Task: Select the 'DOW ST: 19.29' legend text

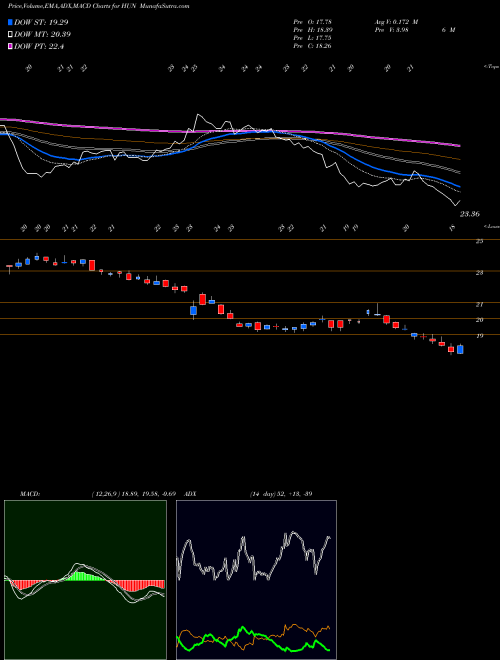Action: (41, 22)
